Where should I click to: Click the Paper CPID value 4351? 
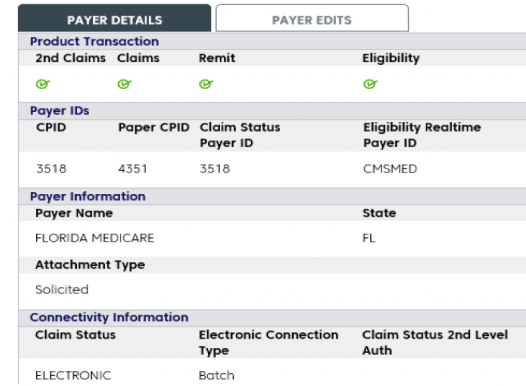click(x=133, y=169)
